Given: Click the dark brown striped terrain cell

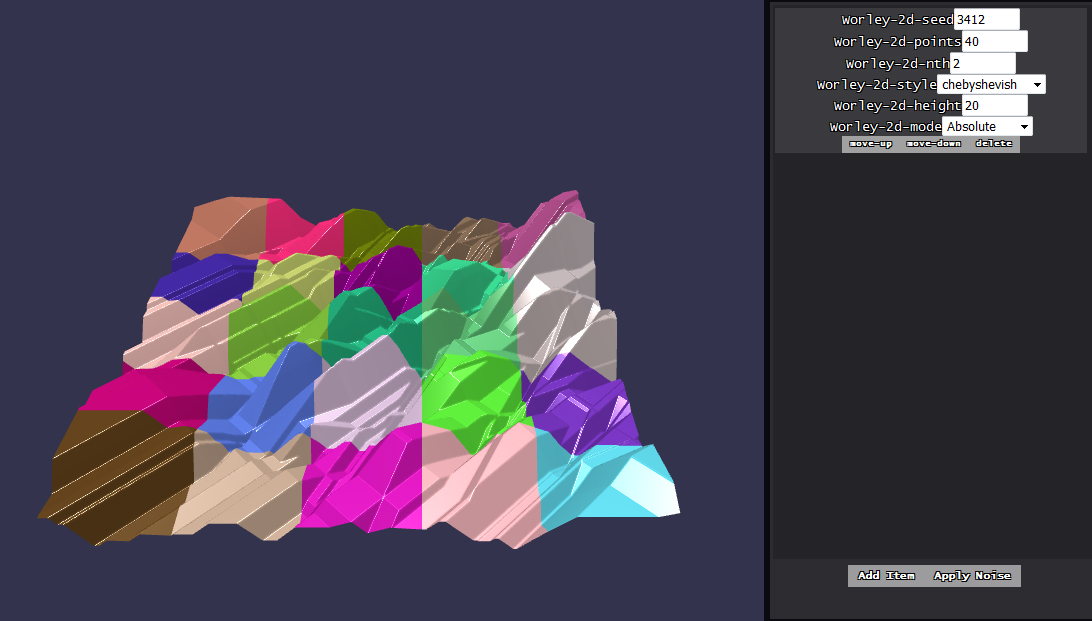Looking at the screenshot, I should [x=115, y=475].
